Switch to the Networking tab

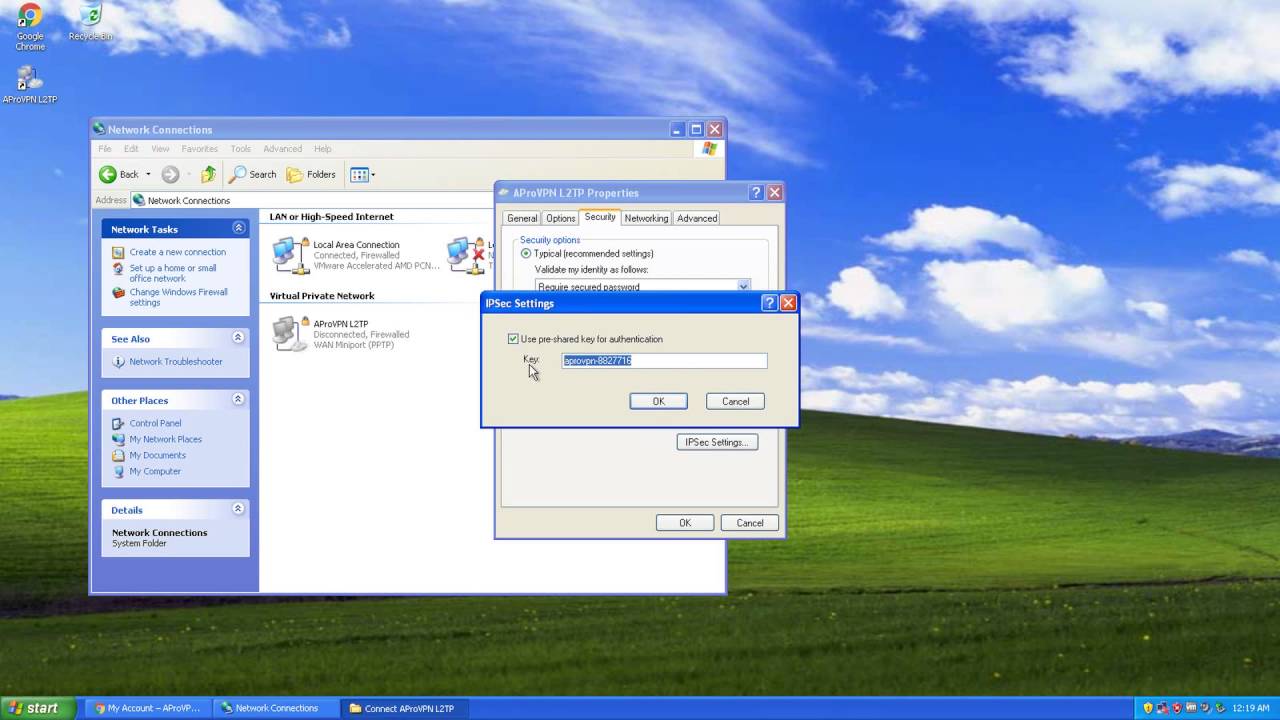(x=646, y=218)
